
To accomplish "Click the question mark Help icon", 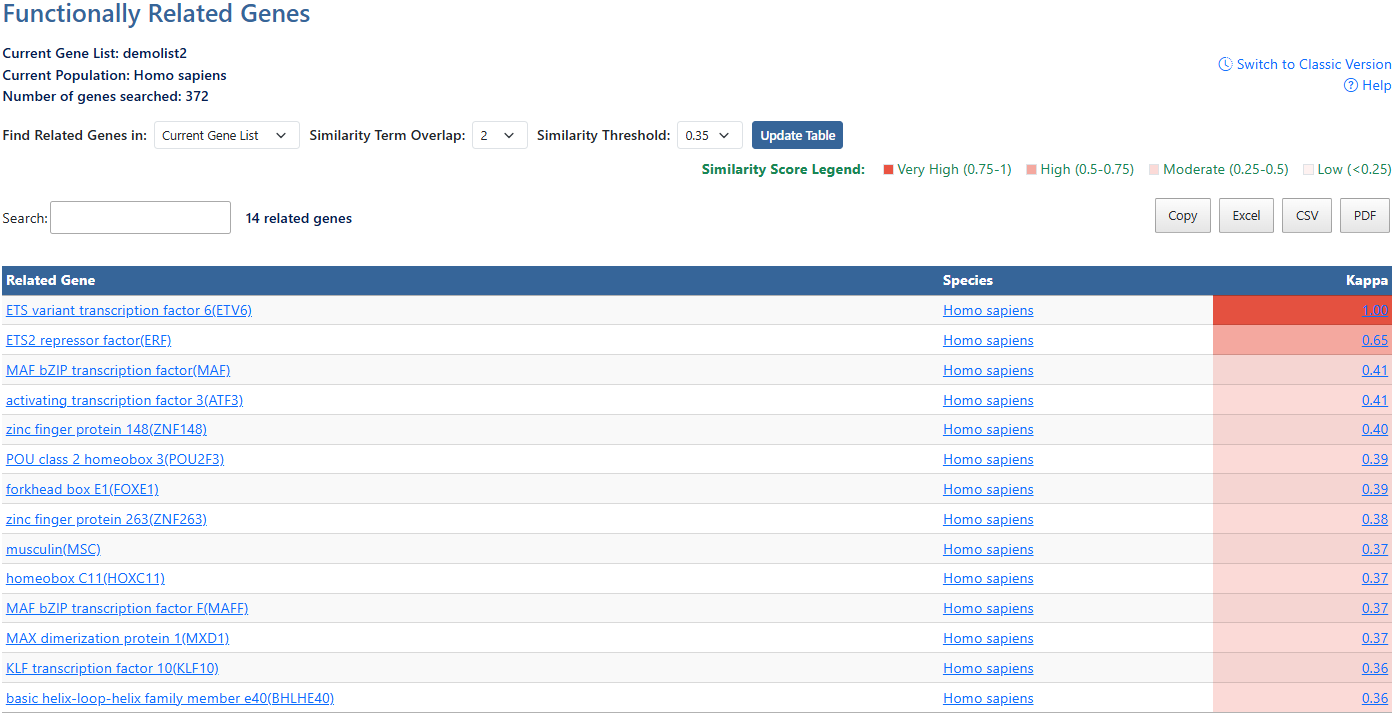I will [x=1350, y=85].
